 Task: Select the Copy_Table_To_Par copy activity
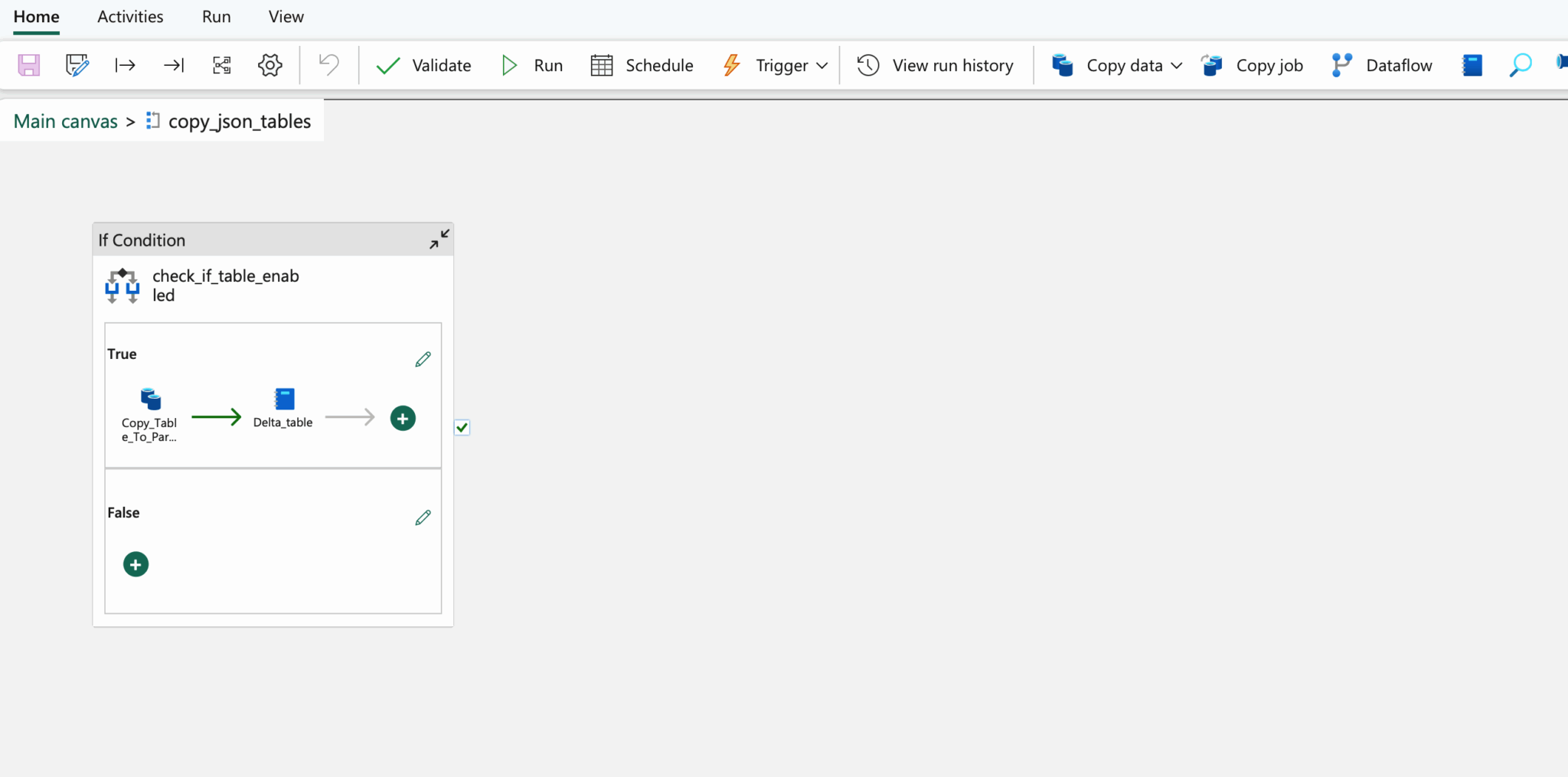[x=150, y=415]
